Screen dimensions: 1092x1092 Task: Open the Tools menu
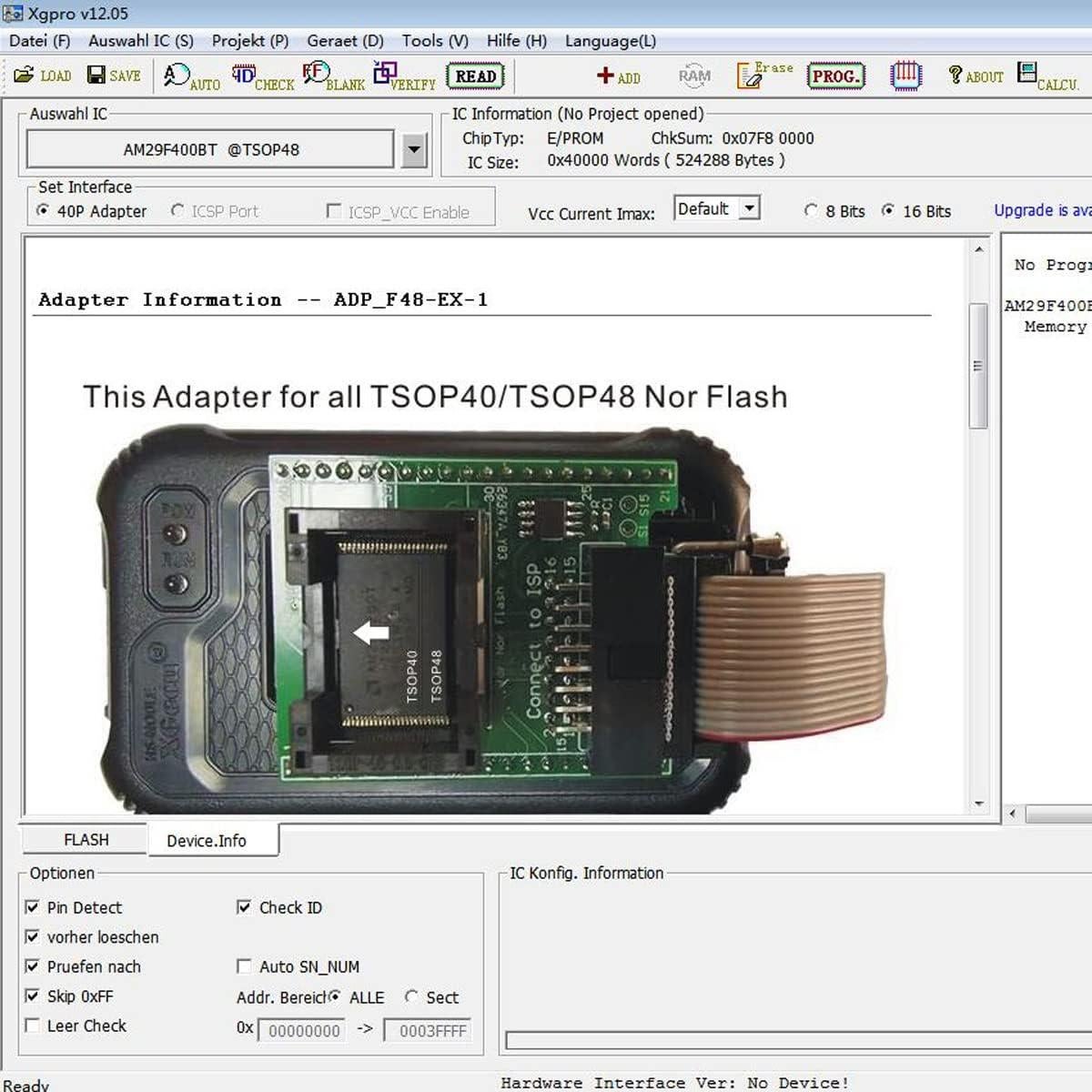click(434, 40)
